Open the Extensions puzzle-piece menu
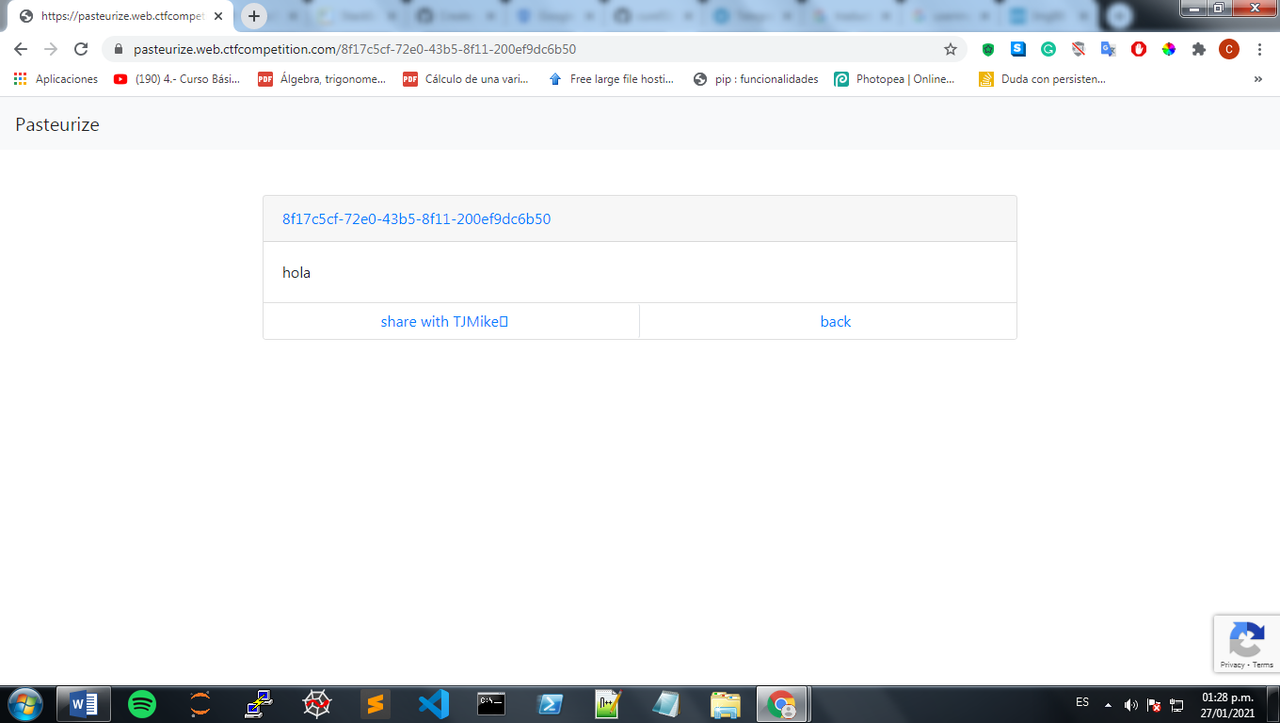This screenshot has height=723, width=1280. (1199, 49)
